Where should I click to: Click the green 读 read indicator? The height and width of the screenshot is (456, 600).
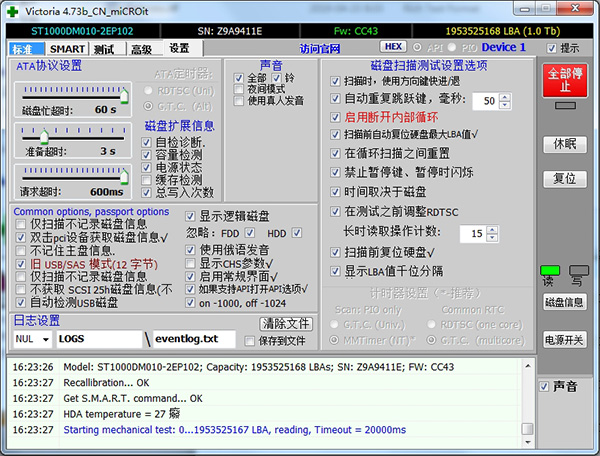coord(549,273)
